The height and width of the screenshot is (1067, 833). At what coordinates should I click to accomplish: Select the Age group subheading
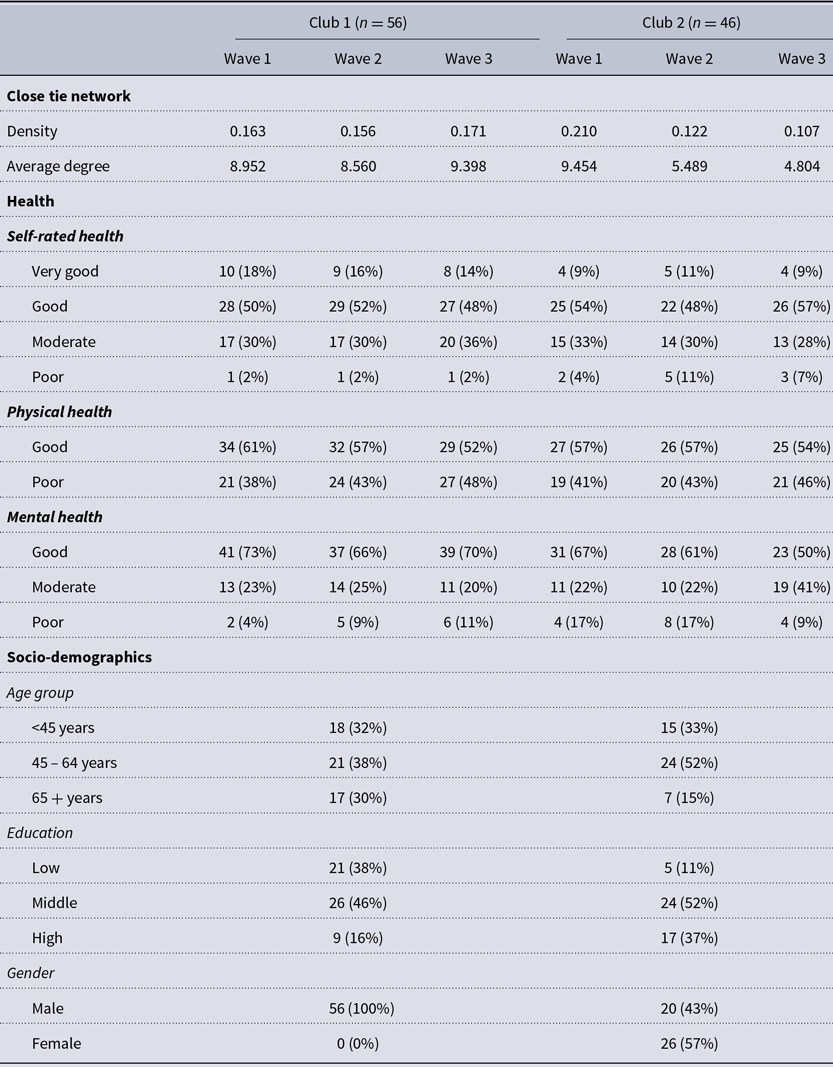tap(40, 692)
